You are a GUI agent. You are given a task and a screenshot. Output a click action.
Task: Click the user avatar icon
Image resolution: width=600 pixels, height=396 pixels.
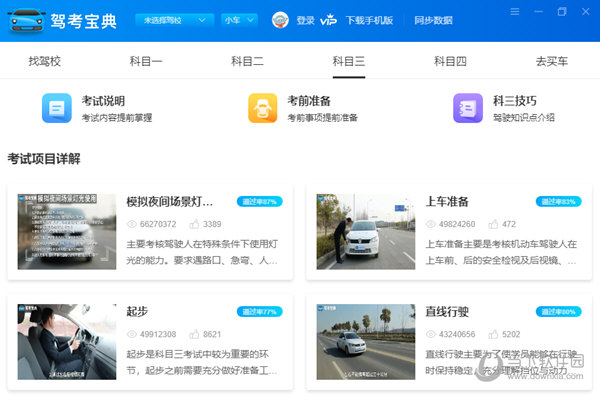click(280, 20)
